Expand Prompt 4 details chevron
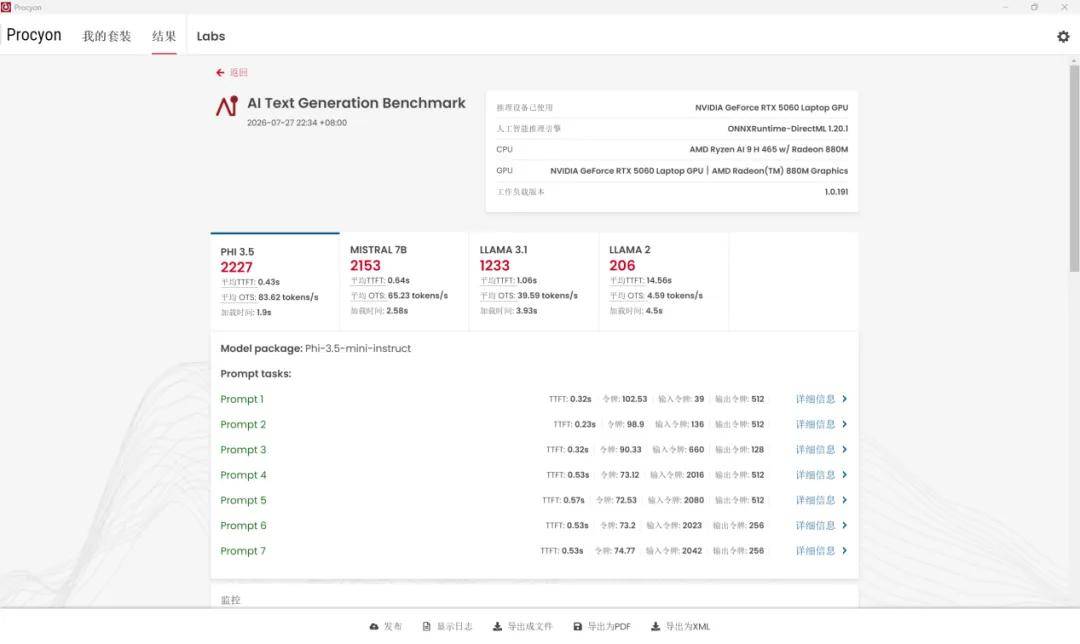This screenshot has height=644, width=1080. point(844,475)
